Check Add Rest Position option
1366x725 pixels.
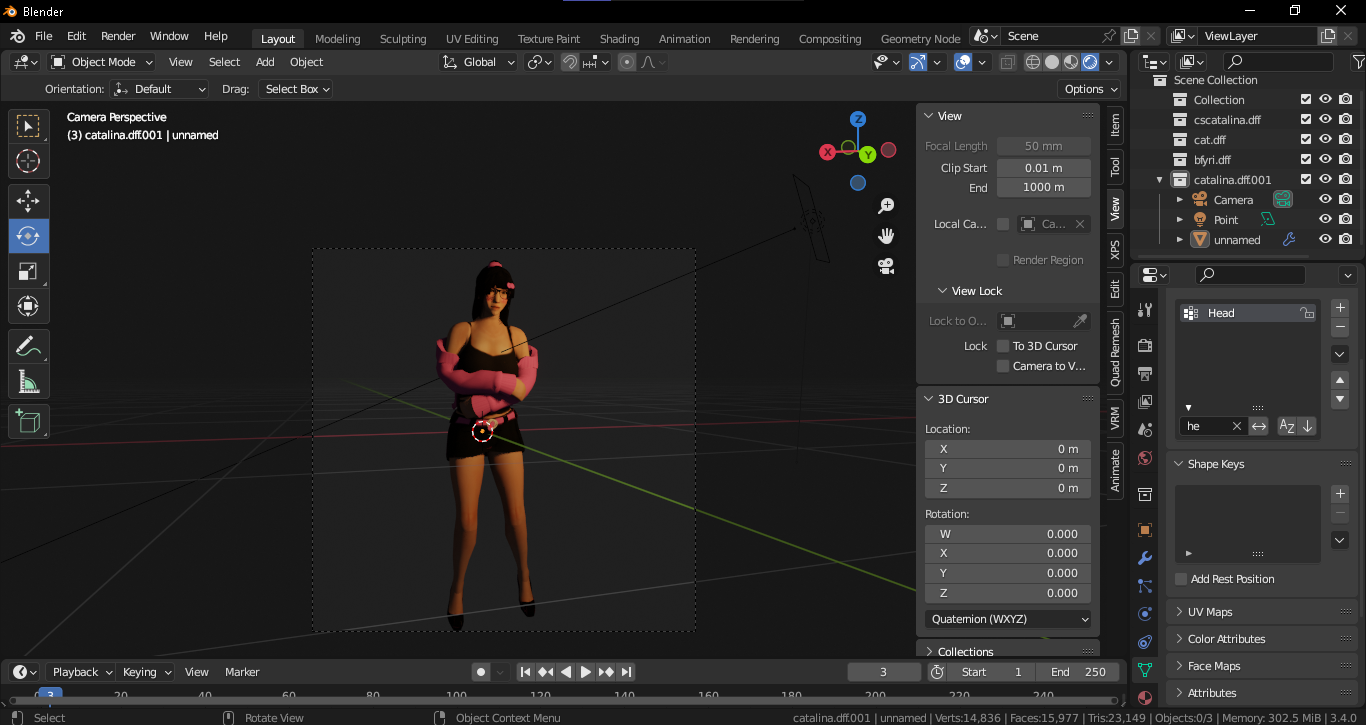1181,579
